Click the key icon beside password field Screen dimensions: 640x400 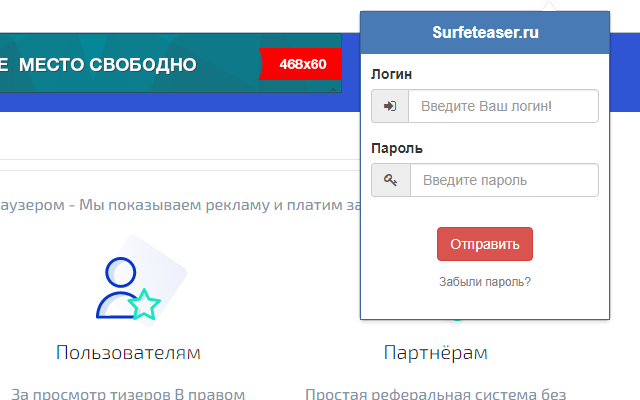[x=391, y=180]
